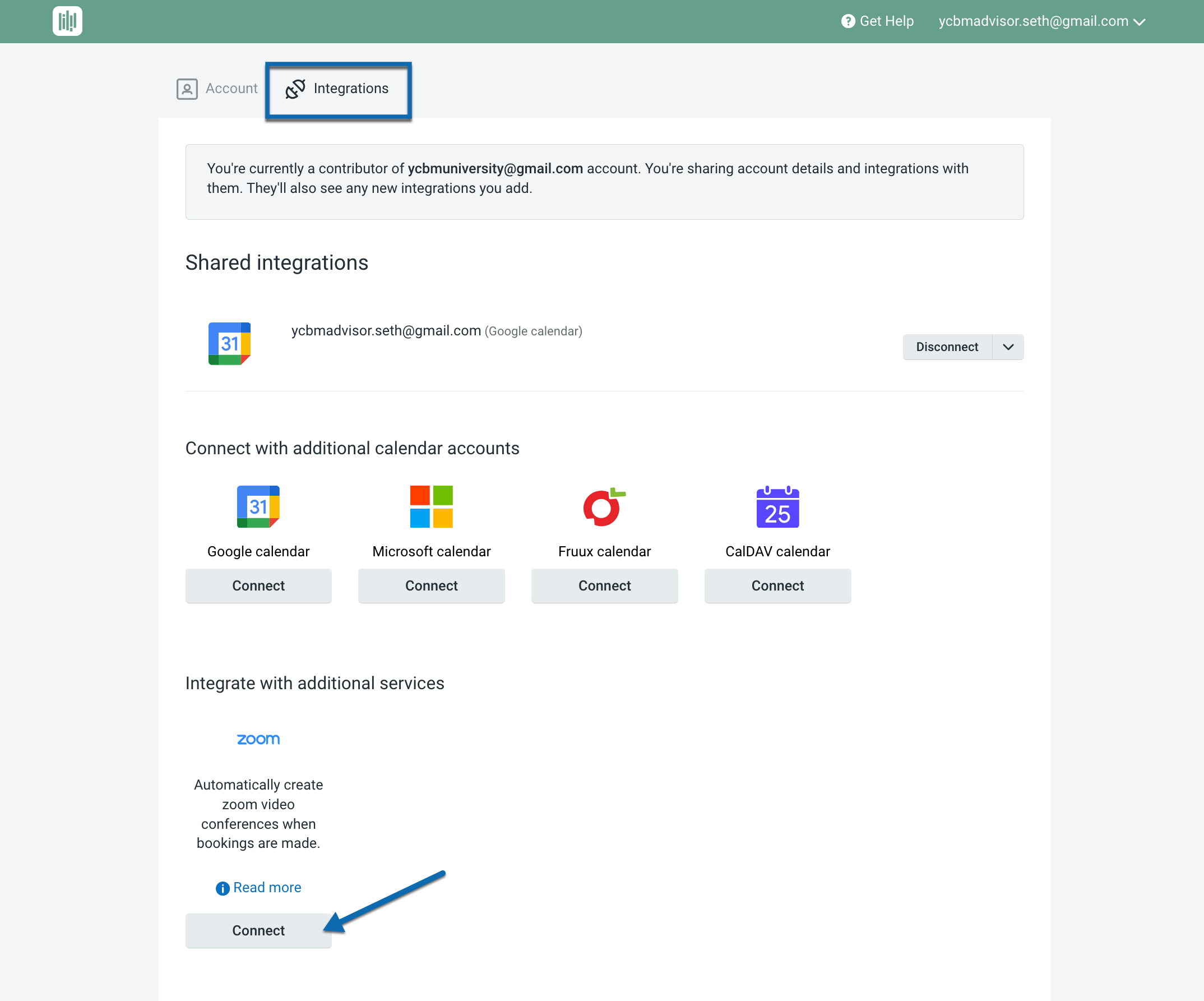Connect a Google calendar account
This screenshot has height=1001, width=1204.
[x=258, y=585]
